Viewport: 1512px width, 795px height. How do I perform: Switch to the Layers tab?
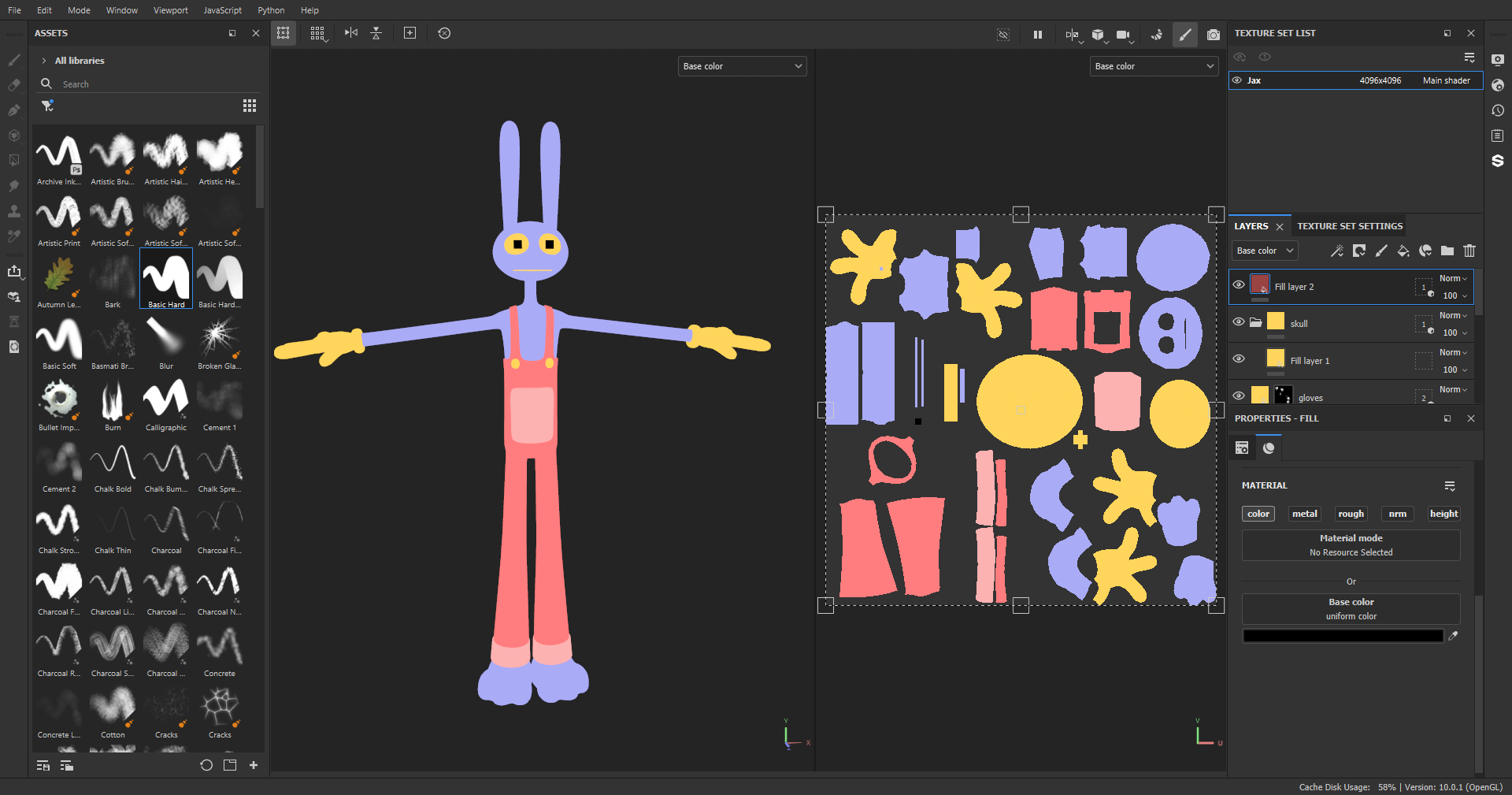(1251, 226)
